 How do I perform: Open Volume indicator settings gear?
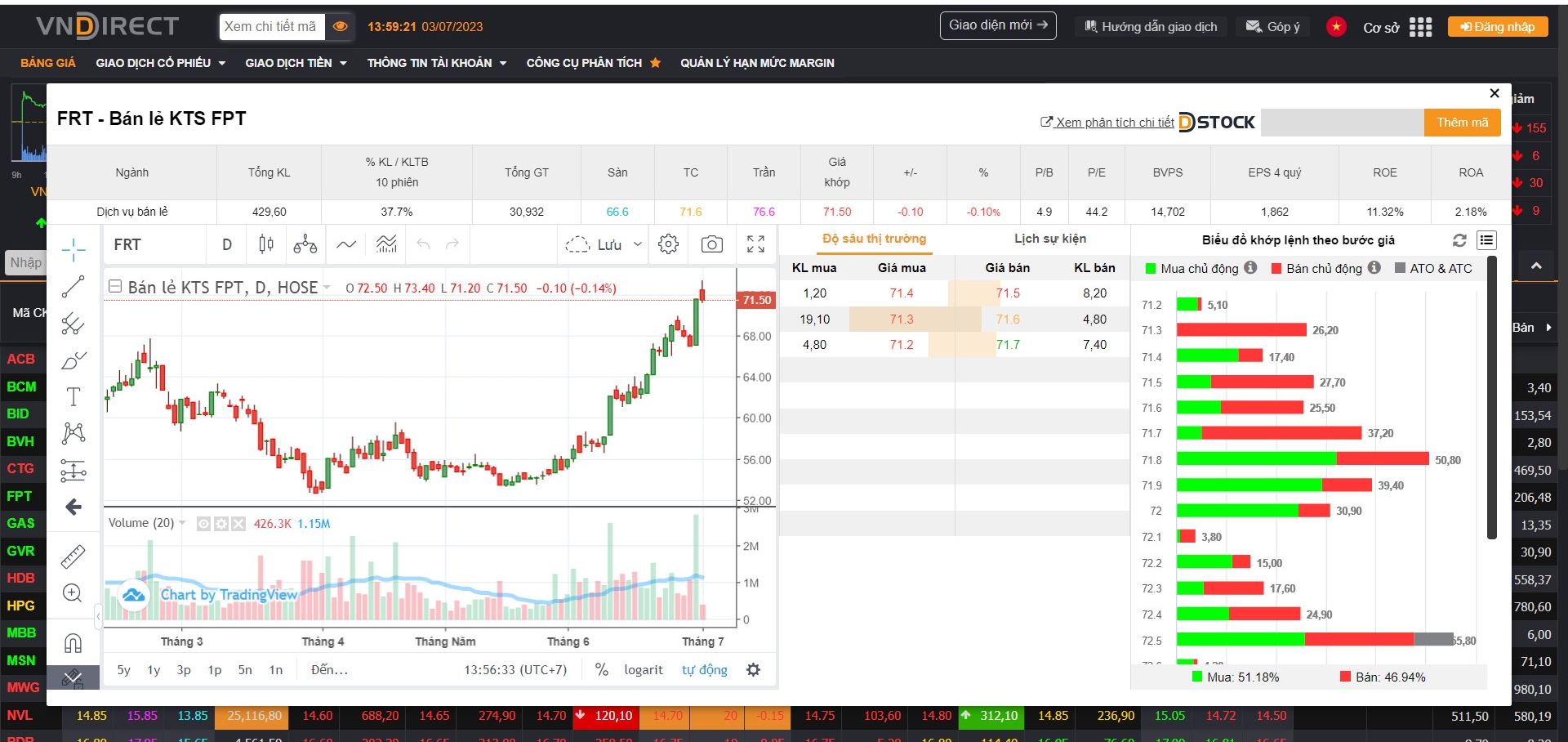[x=221, y=524]
